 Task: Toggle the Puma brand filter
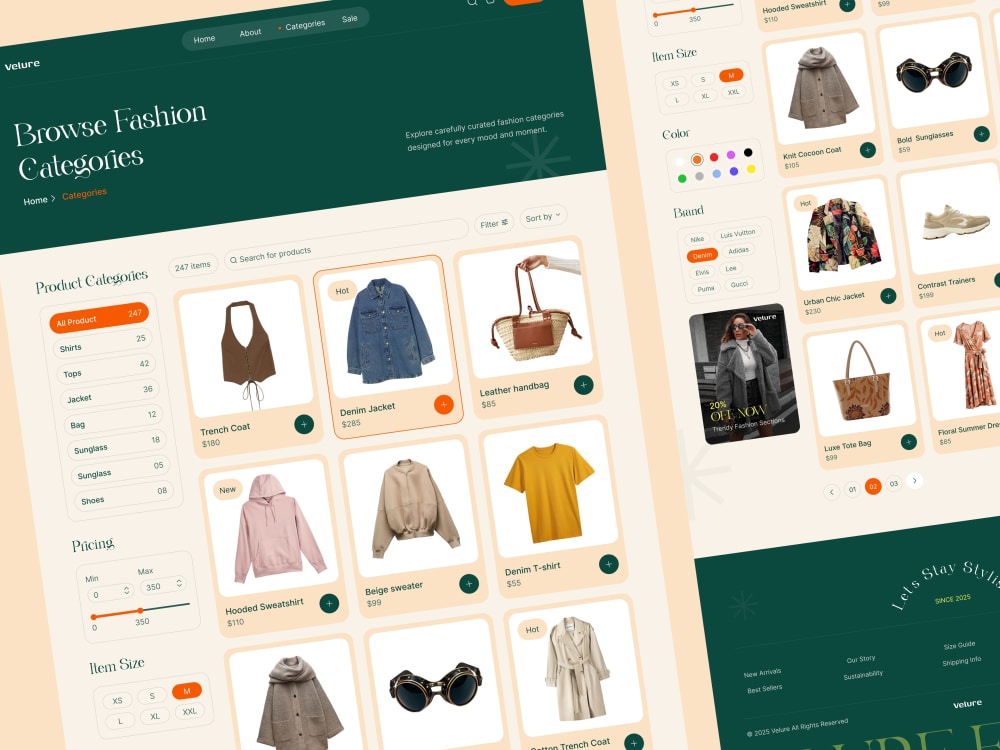pyautogui.click(x=706, y=289)
